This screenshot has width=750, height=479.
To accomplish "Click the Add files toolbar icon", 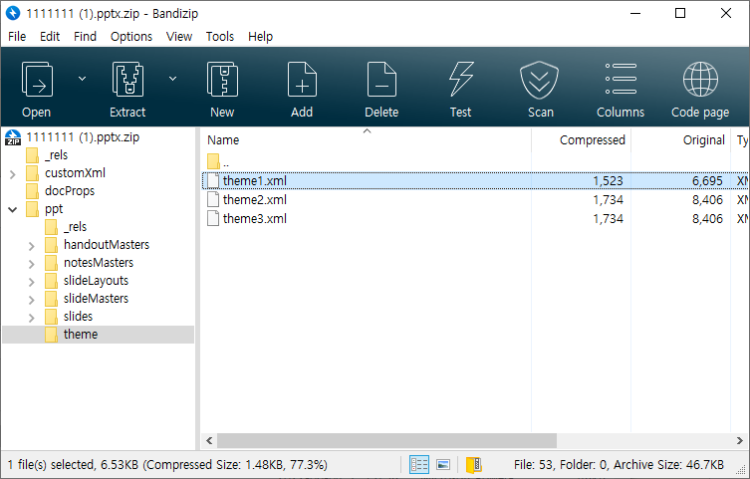I will pyautogui.click(x=302, y=80).
